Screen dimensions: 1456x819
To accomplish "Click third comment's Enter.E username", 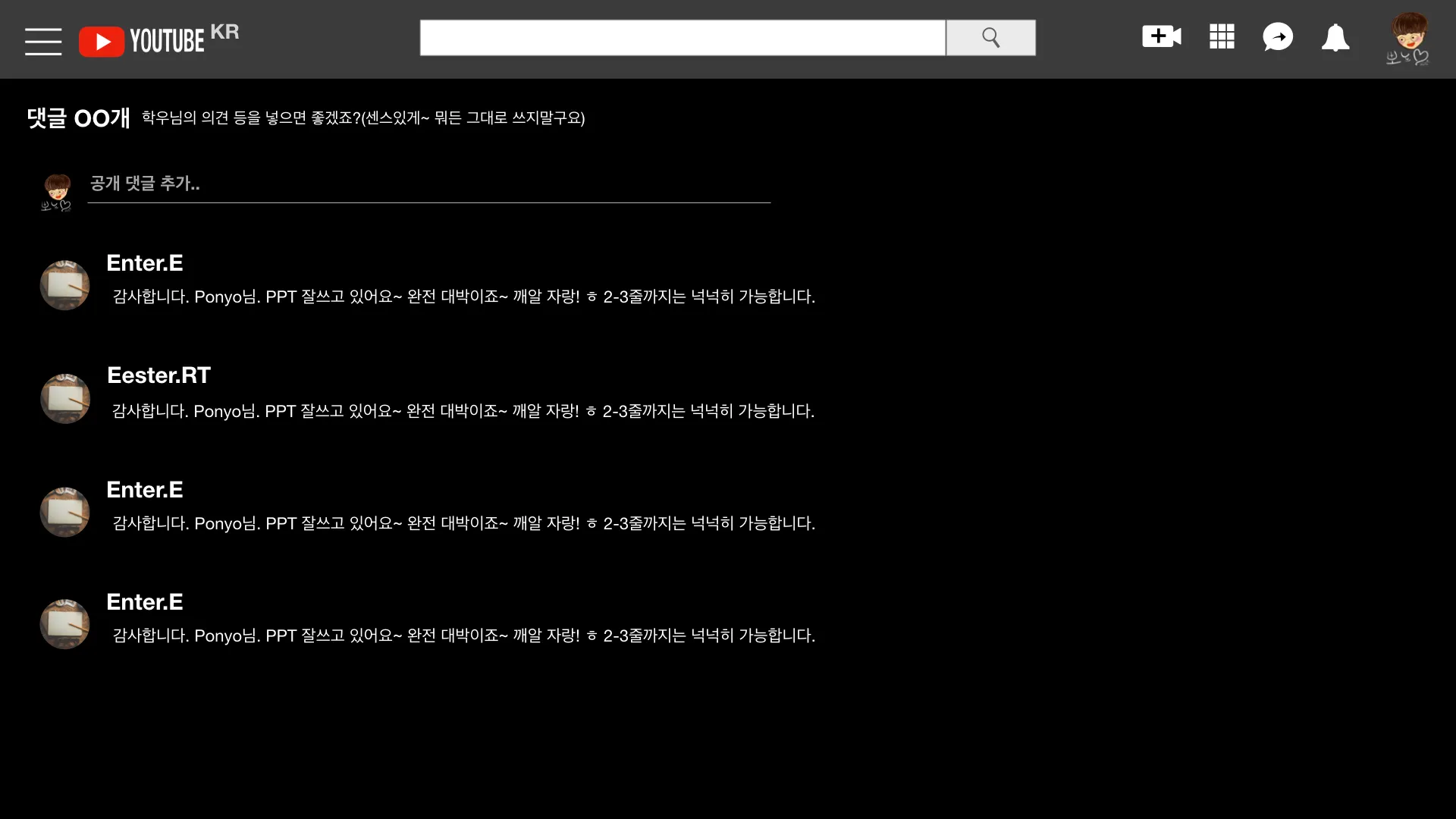I will click(x=145, y=490).
